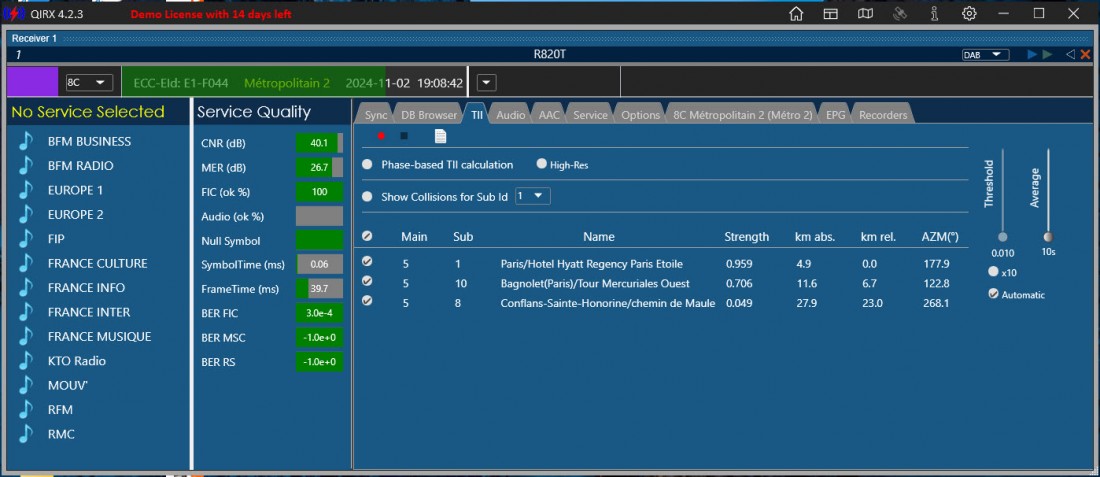Click the music note icon beside RFM
The image size is (1100, 477).
(x=26, y=410)
